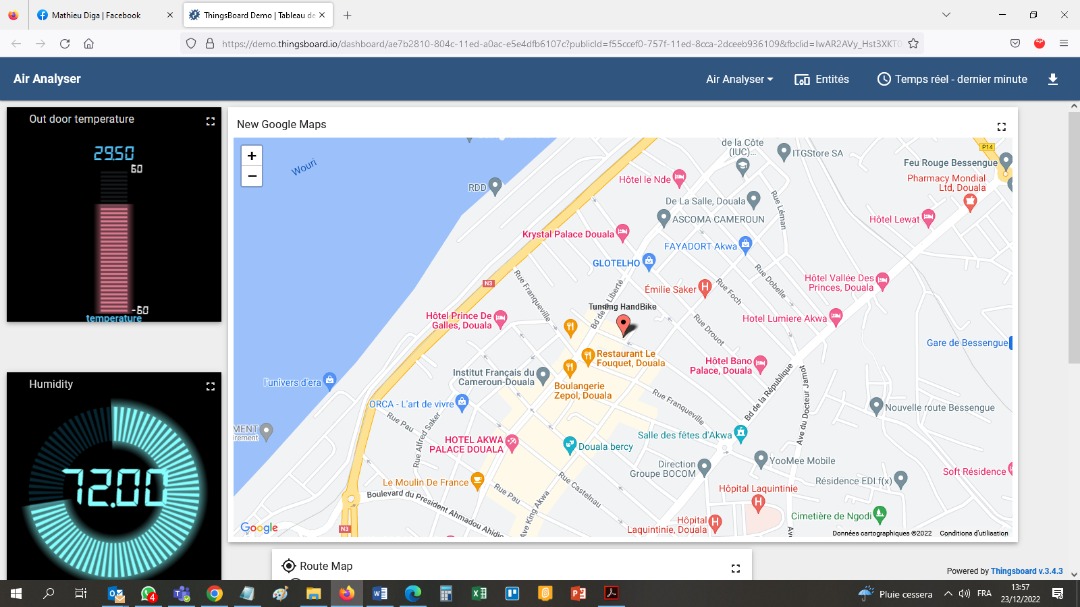1080x607 pixels.
Task: Click the red Tunding HandBike map marker
Action: pyautogui.click(x=623, y=325)
